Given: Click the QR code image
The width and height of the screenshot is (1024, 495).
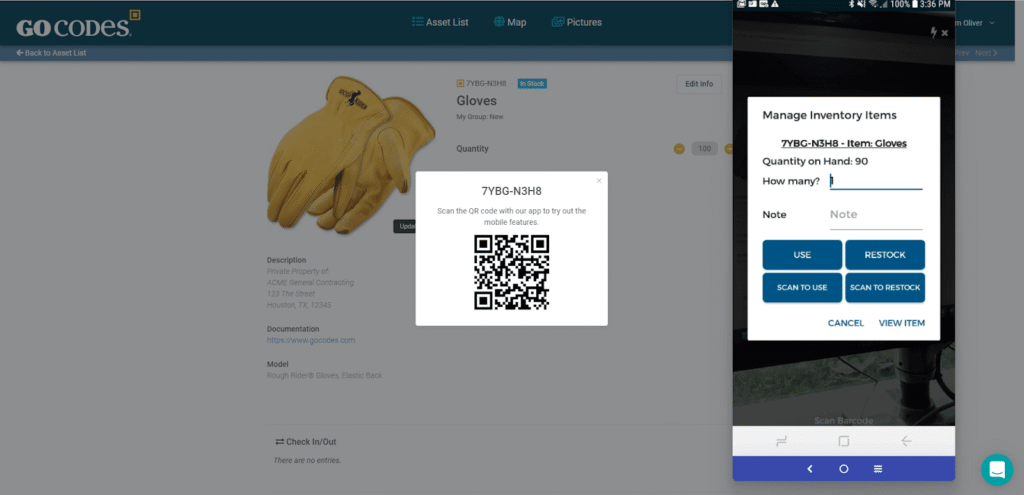Looking at the screenshot, I should [x=511, y=272].
